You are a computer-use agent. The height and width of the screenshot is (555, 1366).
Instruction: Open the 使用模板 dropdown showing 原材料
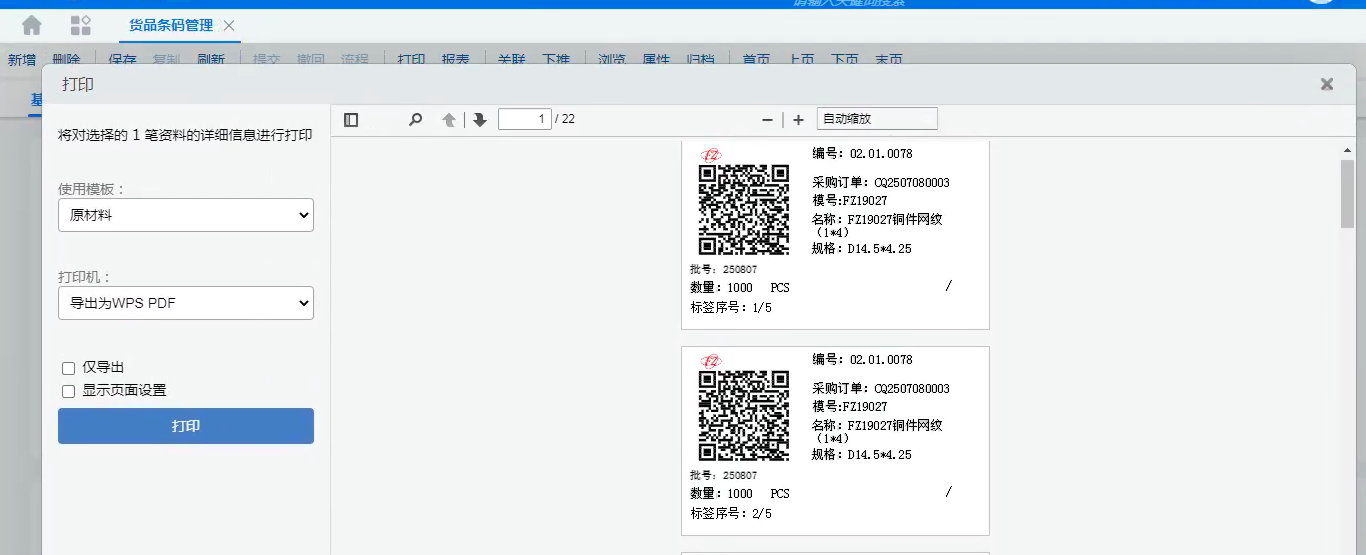(x=186, y=215)
